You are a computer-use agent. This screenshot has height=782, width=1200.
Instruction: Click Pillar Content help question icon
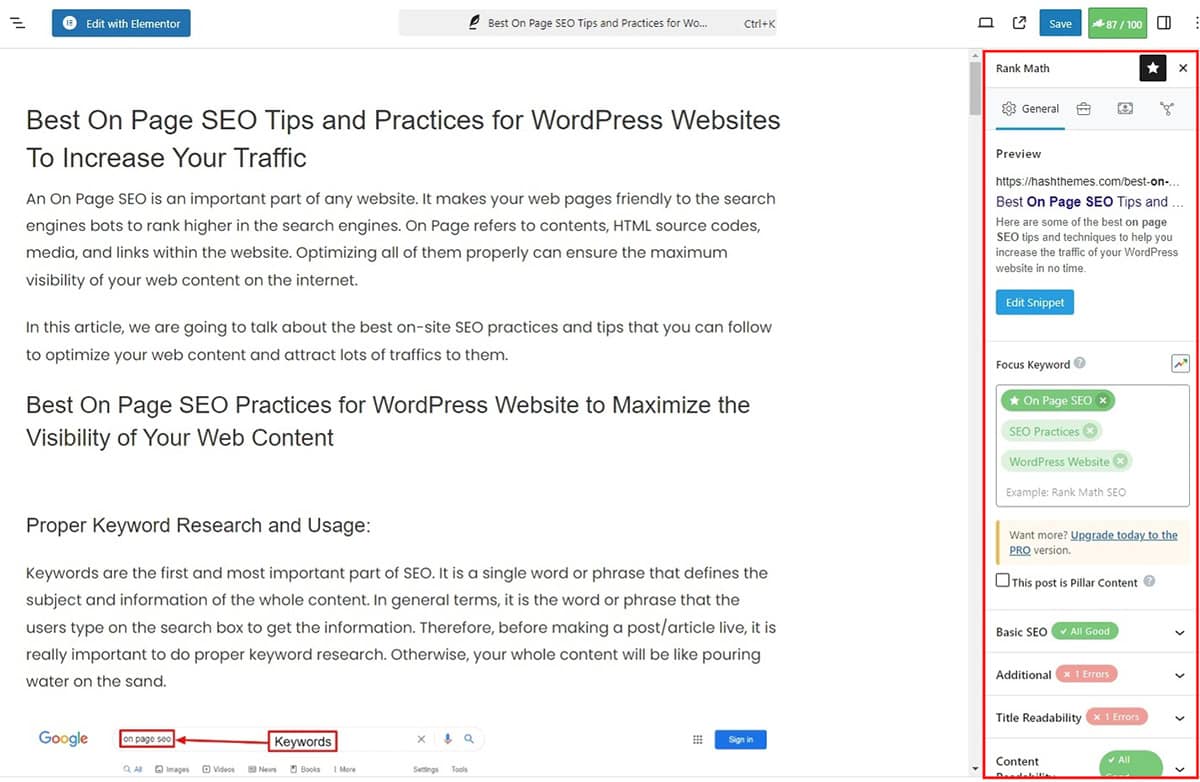[x=1149, y=581]
